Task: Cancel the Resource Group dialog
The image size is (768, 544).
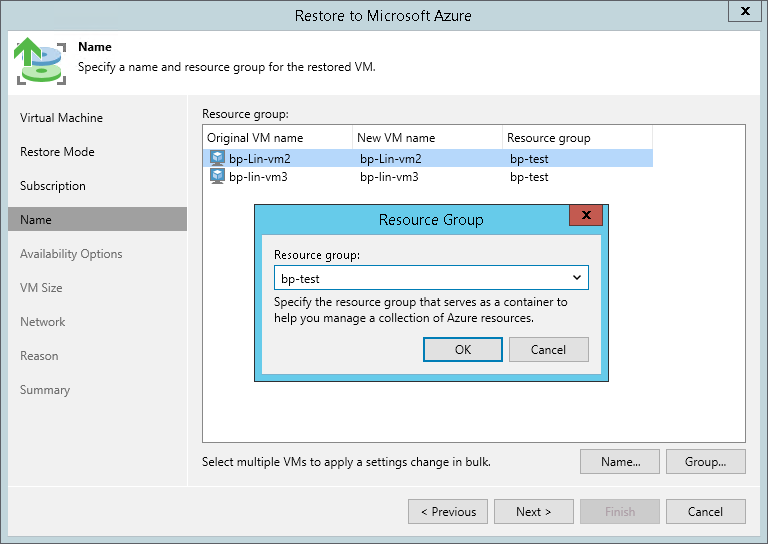Action: 549,350
